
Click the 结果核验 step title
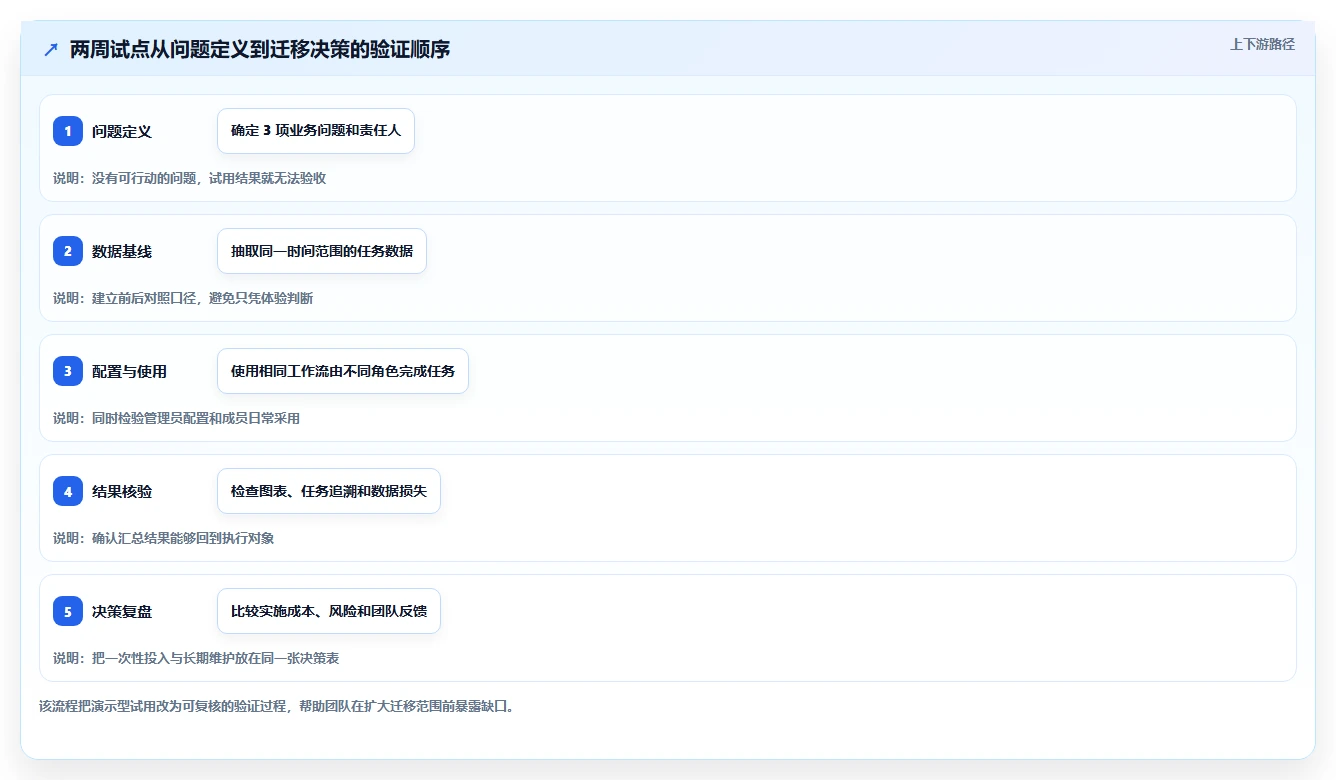pos(122,491)
